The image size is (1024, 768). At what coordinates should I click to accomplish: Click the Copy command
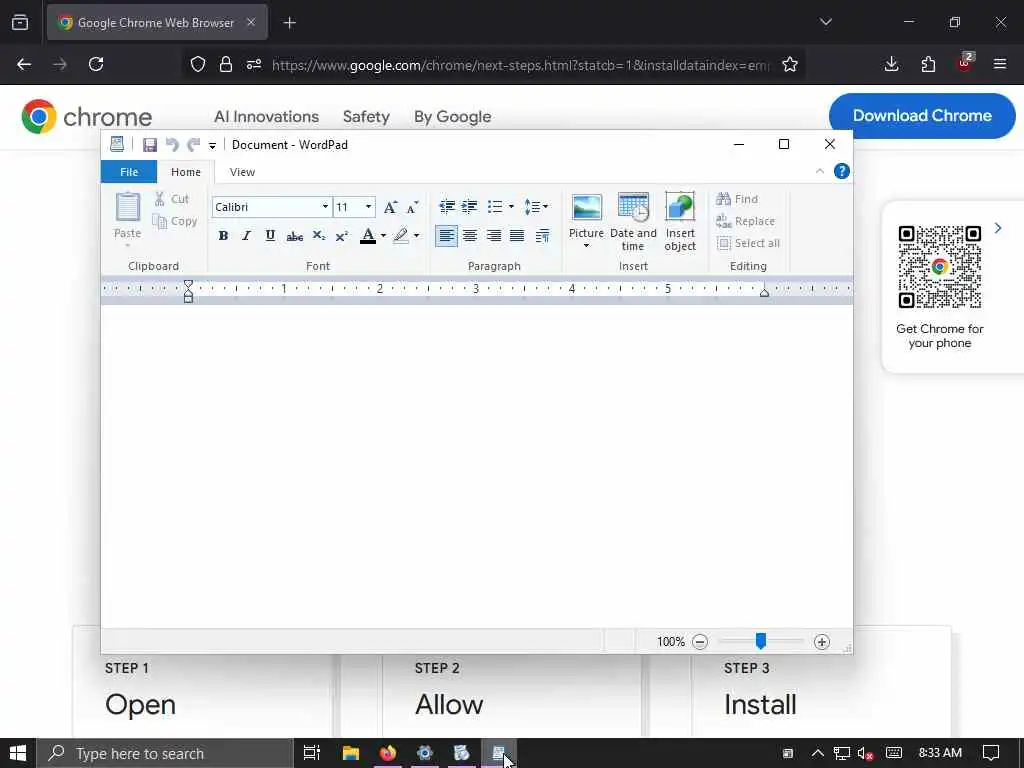(174, 221)
